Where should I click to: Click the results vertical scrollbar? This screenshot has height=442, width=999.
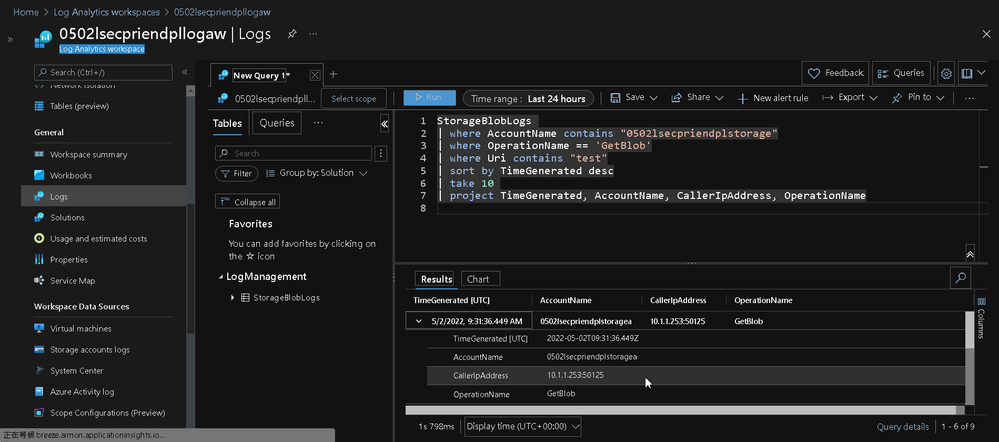click(970, 330)
